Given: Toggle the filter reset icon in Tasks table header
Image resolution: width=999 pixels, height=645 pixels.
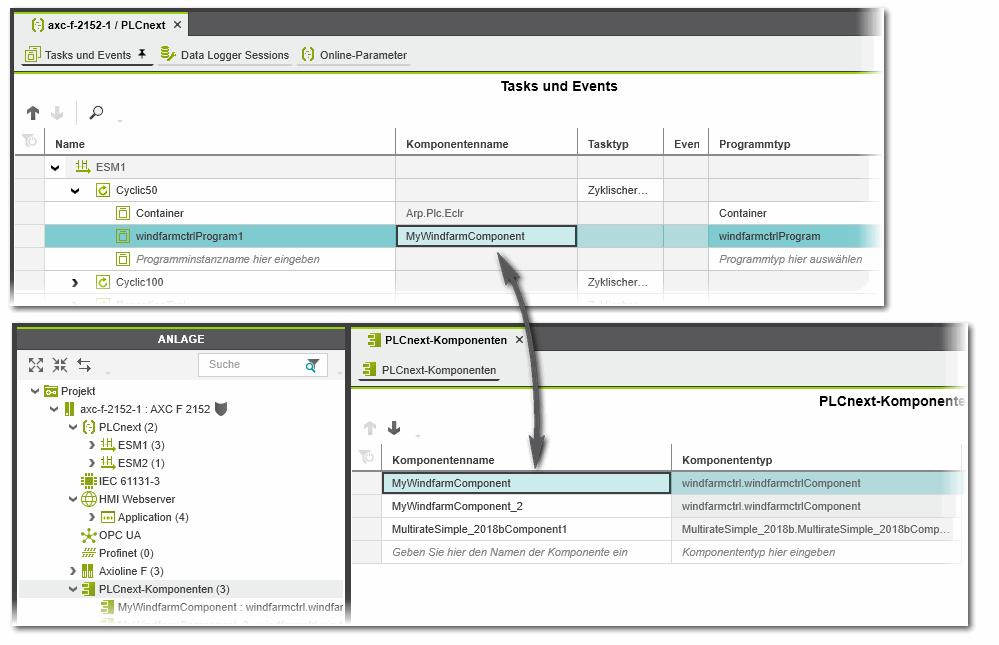Looking at the screenshot, I should (x=30, y=144).
